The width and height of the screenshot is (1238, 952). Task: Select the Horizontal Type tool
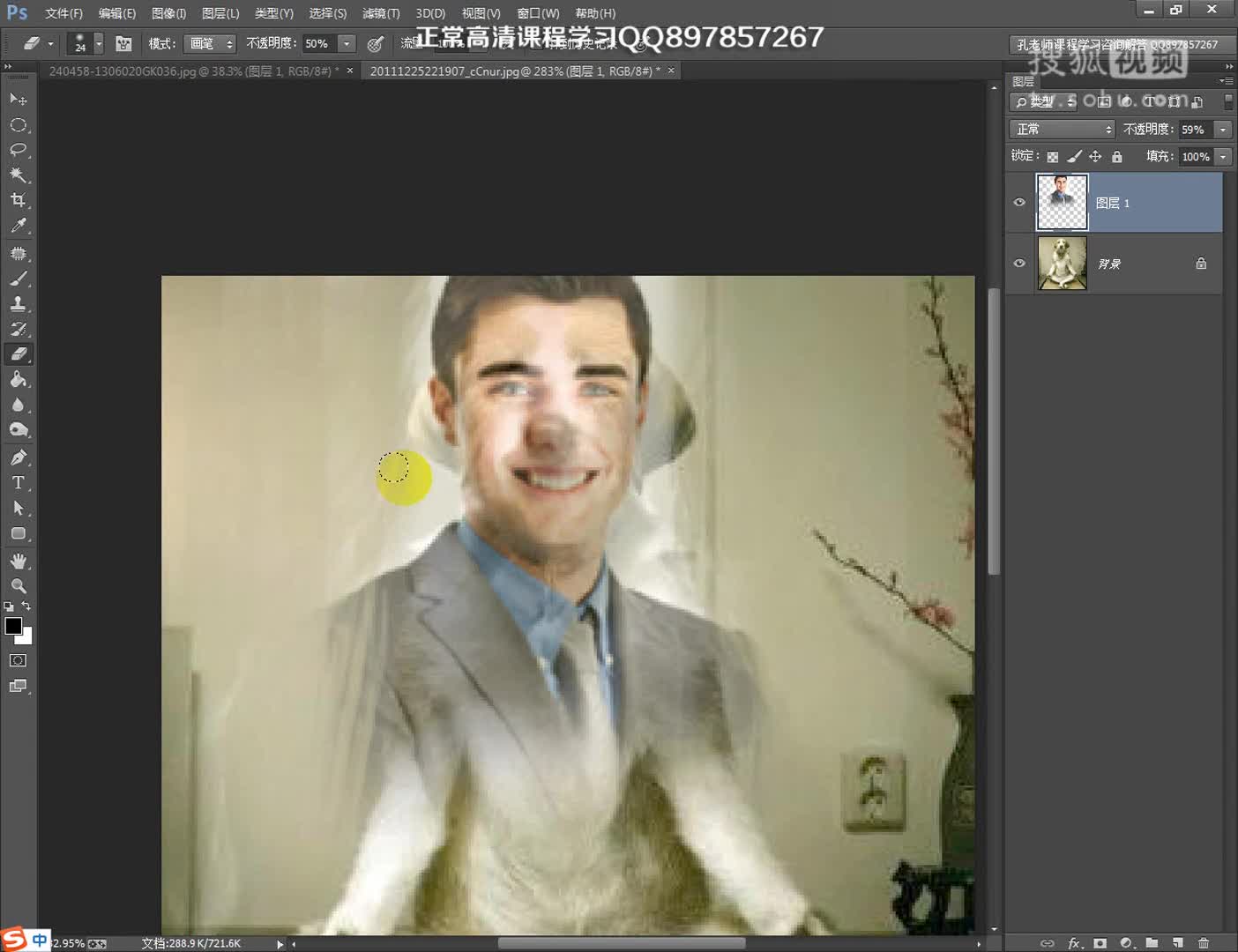tap(18, 483)
